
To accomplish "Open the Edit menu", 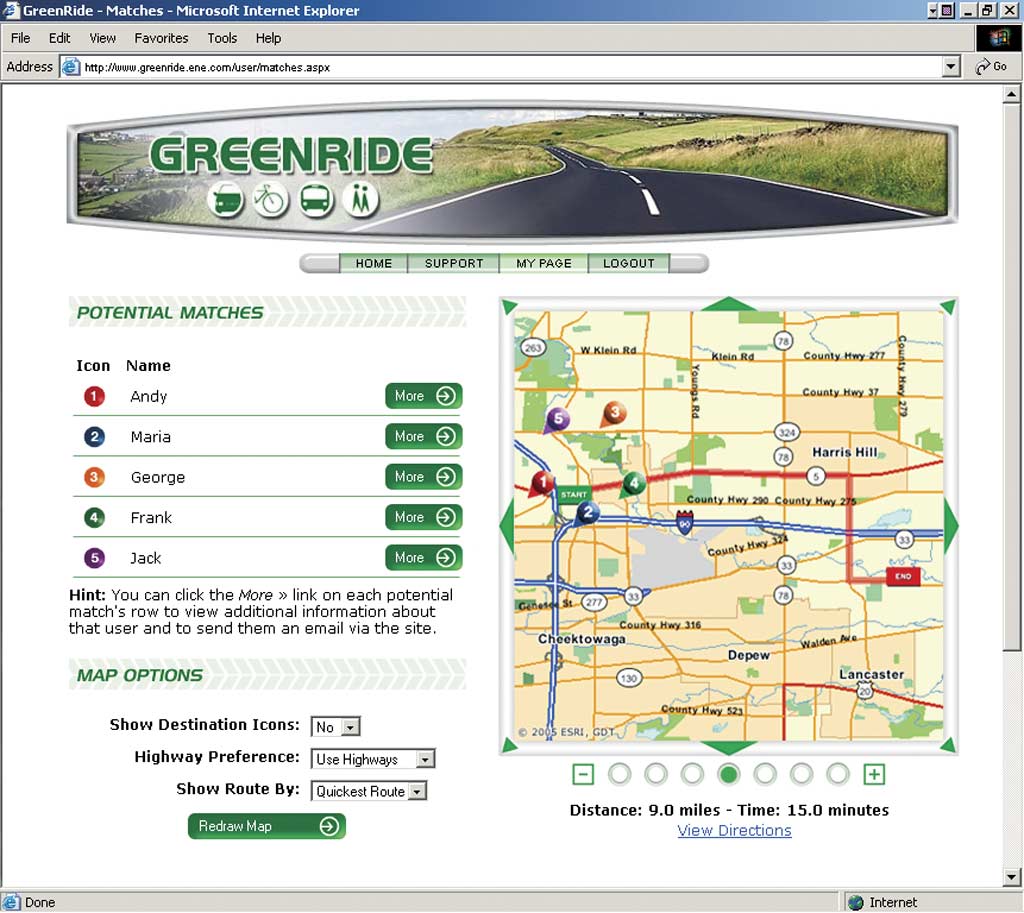I will coord(59,38).
